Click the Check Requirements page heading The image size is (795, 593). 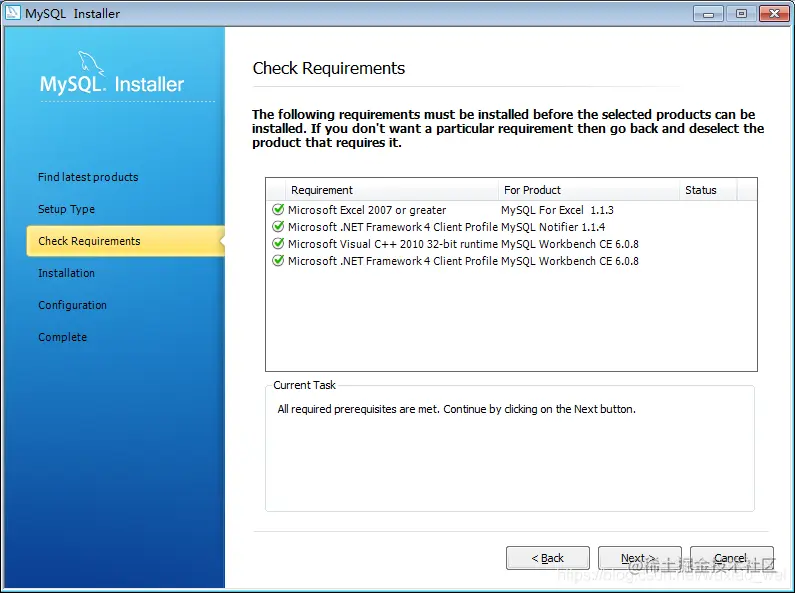pos(329,68)
